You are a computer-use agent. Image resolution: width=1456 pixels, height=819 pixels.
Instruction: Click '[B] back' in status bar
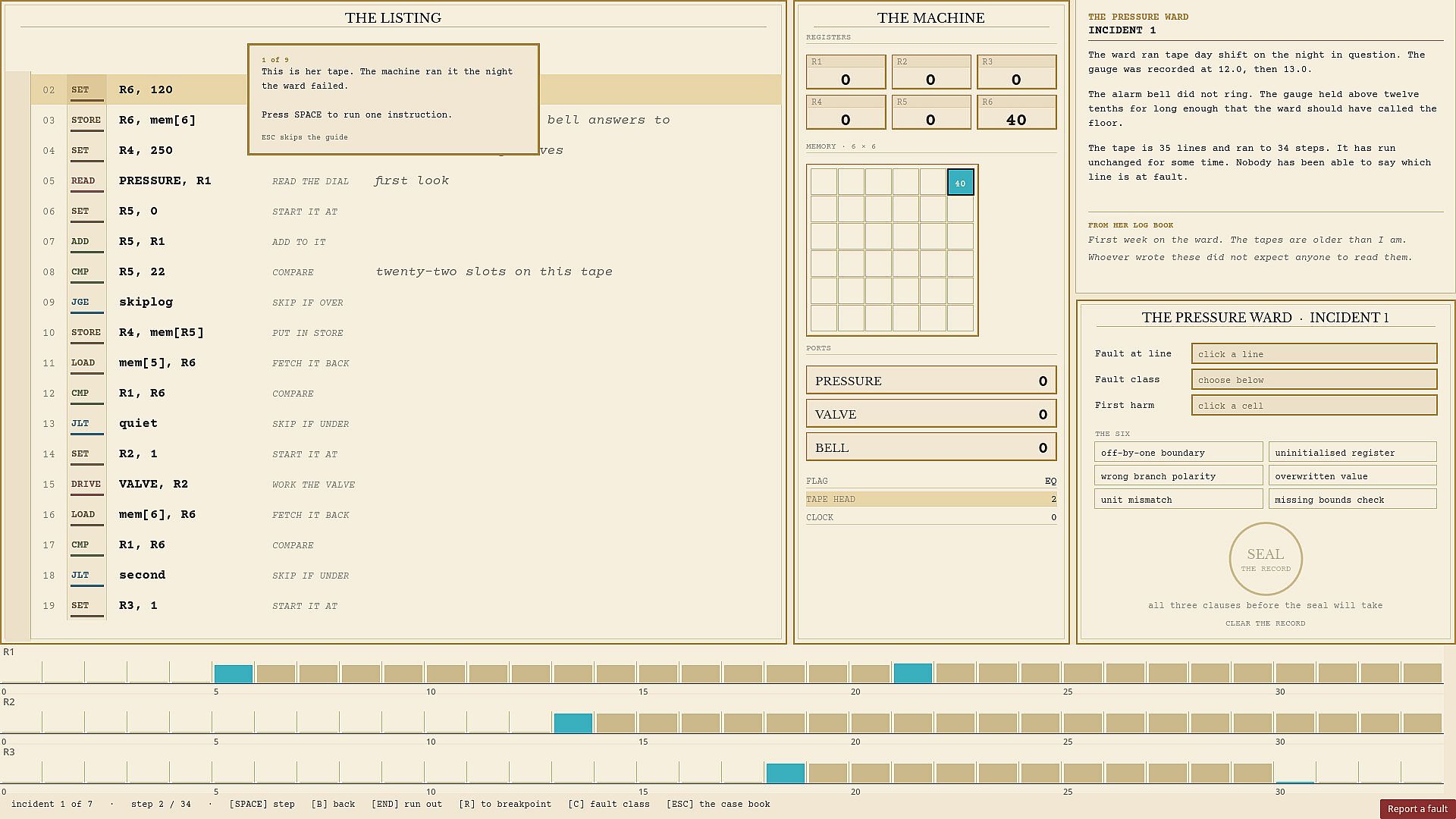(x=333, y=804)
